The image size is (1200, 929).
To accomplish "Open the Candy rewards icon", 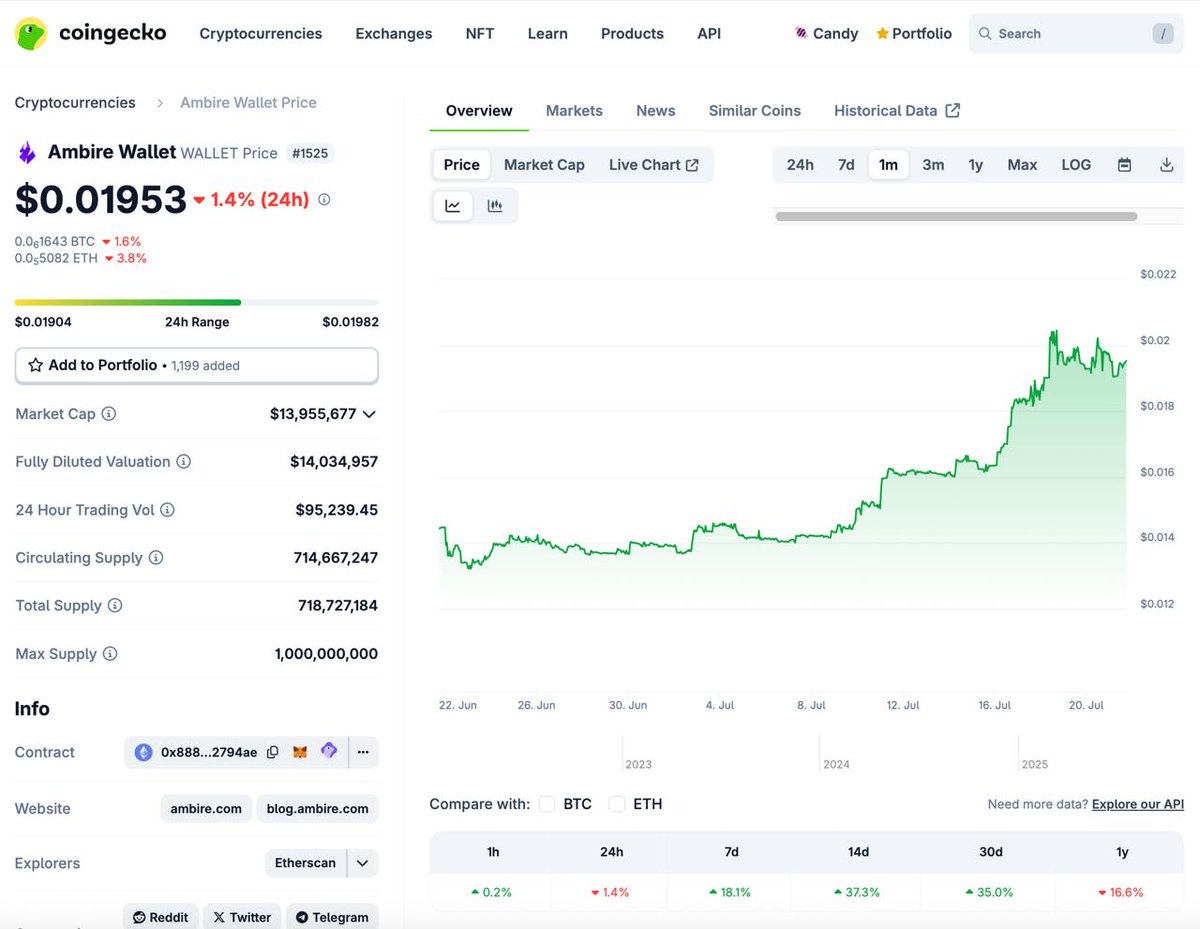I will [801, 33].
